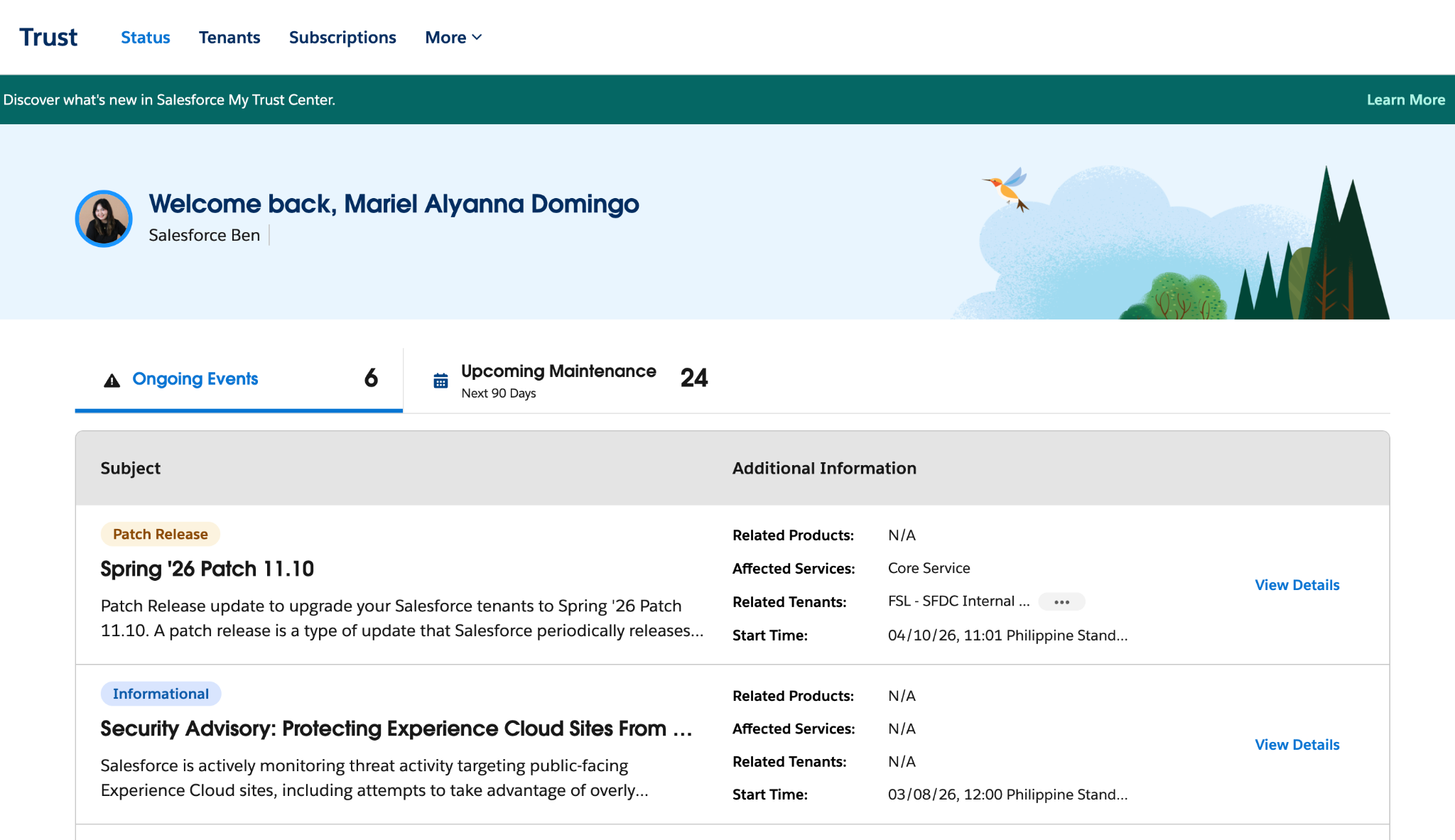This screenshot has width=1455, height=840.
Task: Open the Spring '26 Patch 11.10 title
Action: 207,569
